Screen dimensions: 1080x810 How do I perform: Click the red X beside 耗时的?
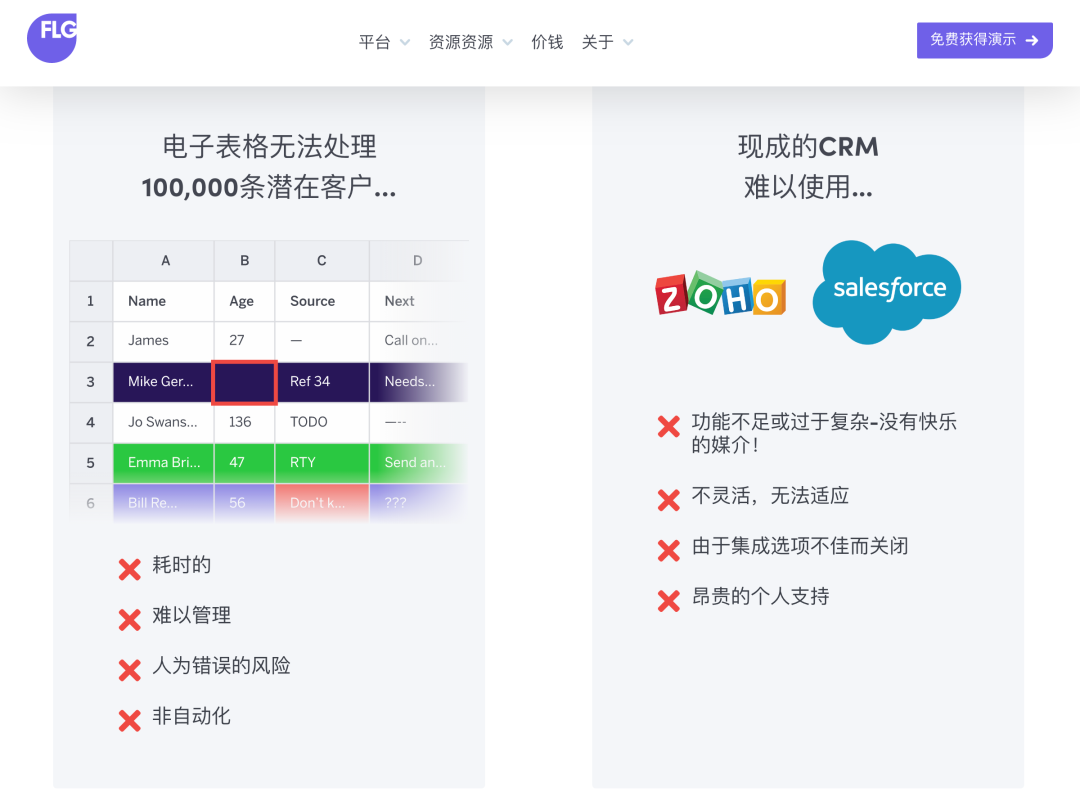(129, 570)
